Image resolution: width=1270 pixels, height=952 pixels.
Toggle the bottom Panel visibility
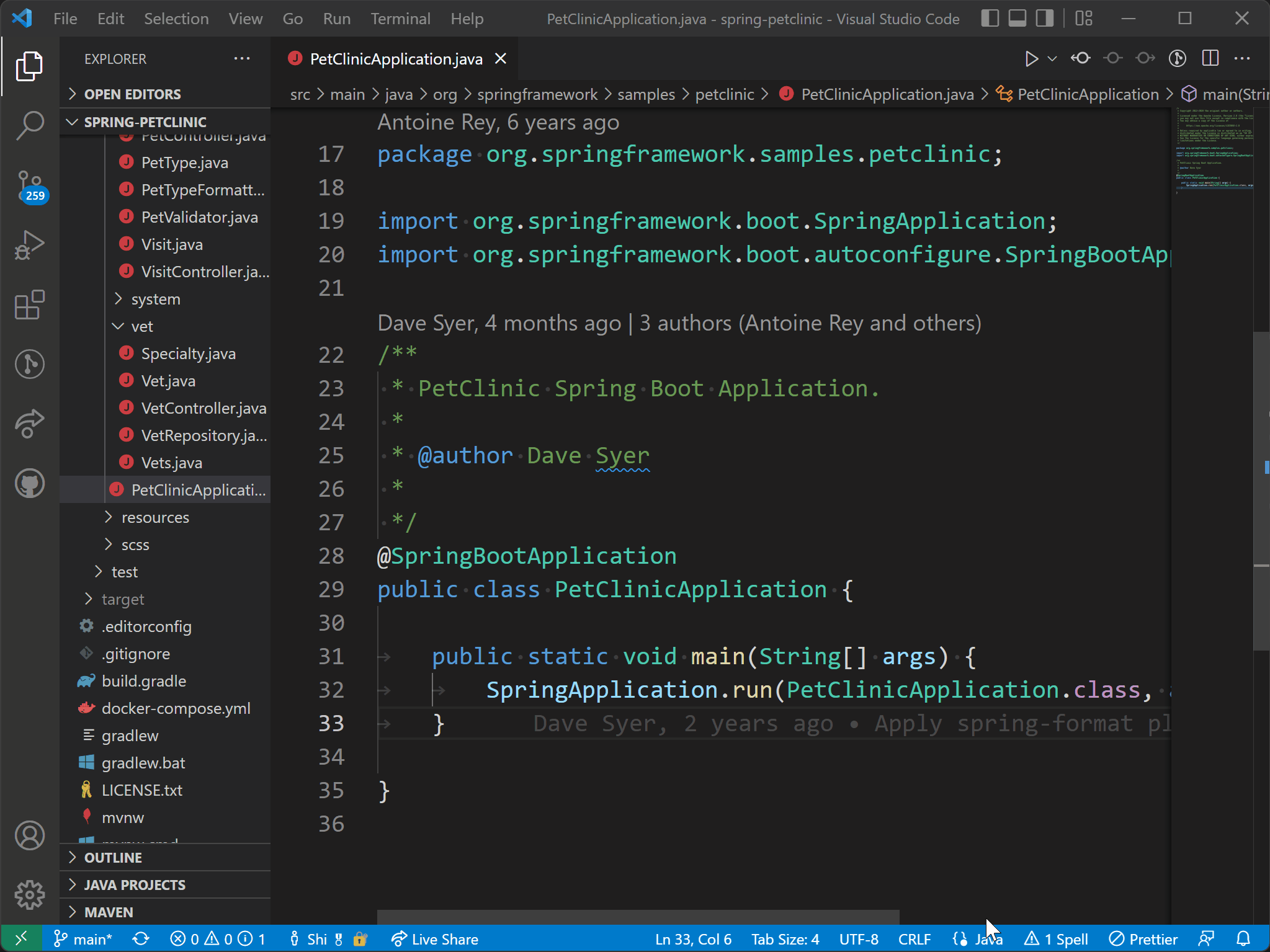[1017, 18]
